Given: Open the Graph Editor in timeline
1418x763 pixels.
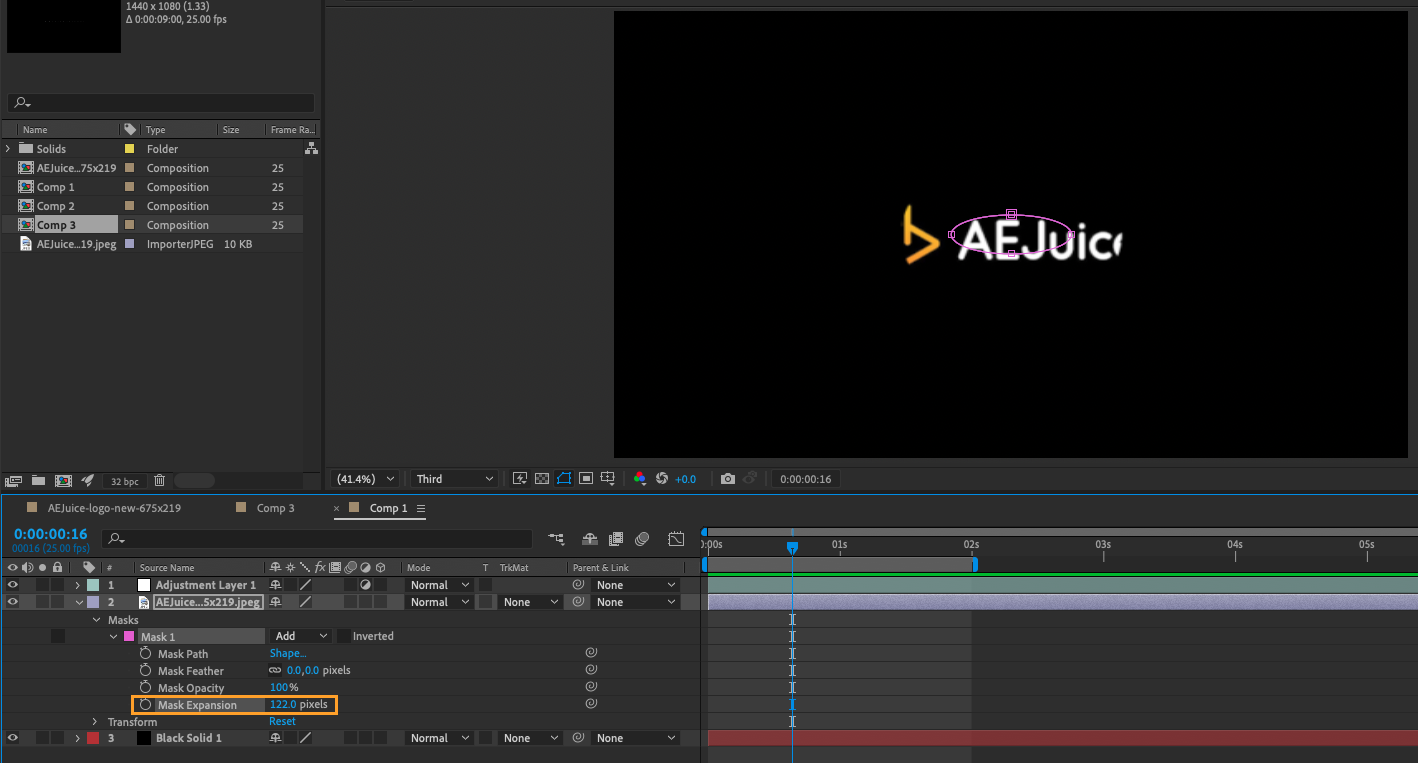Looking at the screenshot, I should [x=676, y=539].
